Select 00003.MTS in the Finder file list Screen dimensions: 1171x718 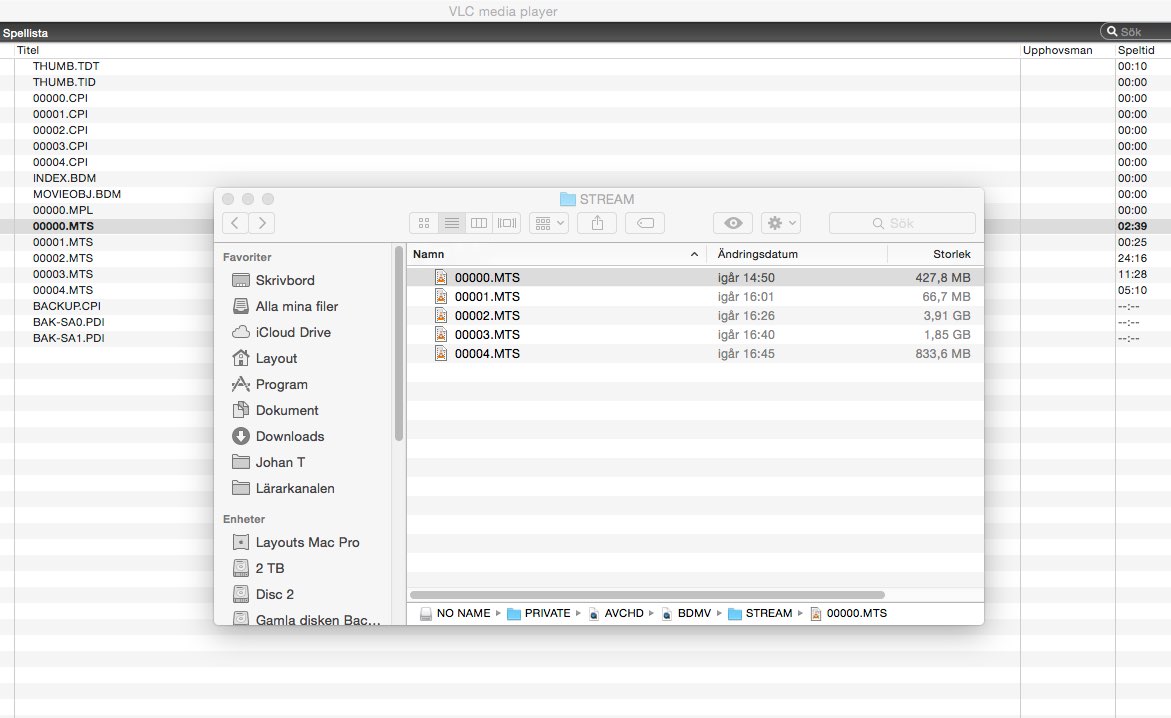(487, 335)
